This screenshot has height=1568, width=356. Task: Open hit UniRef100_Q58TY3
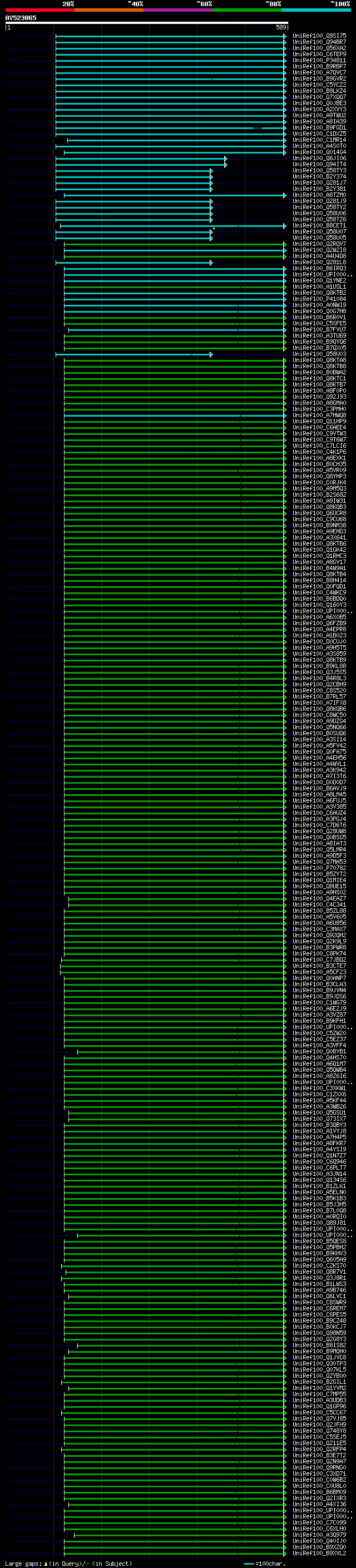pos(319,170)
